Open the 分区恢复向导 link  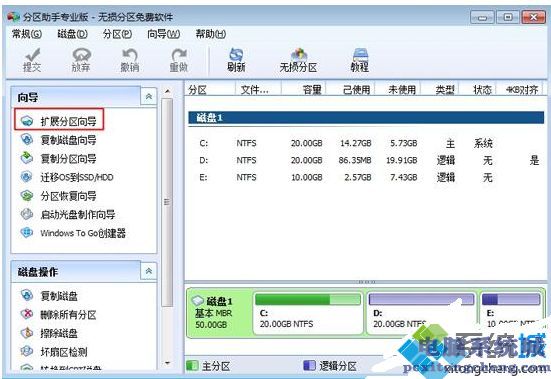click(x=69, y=196)
